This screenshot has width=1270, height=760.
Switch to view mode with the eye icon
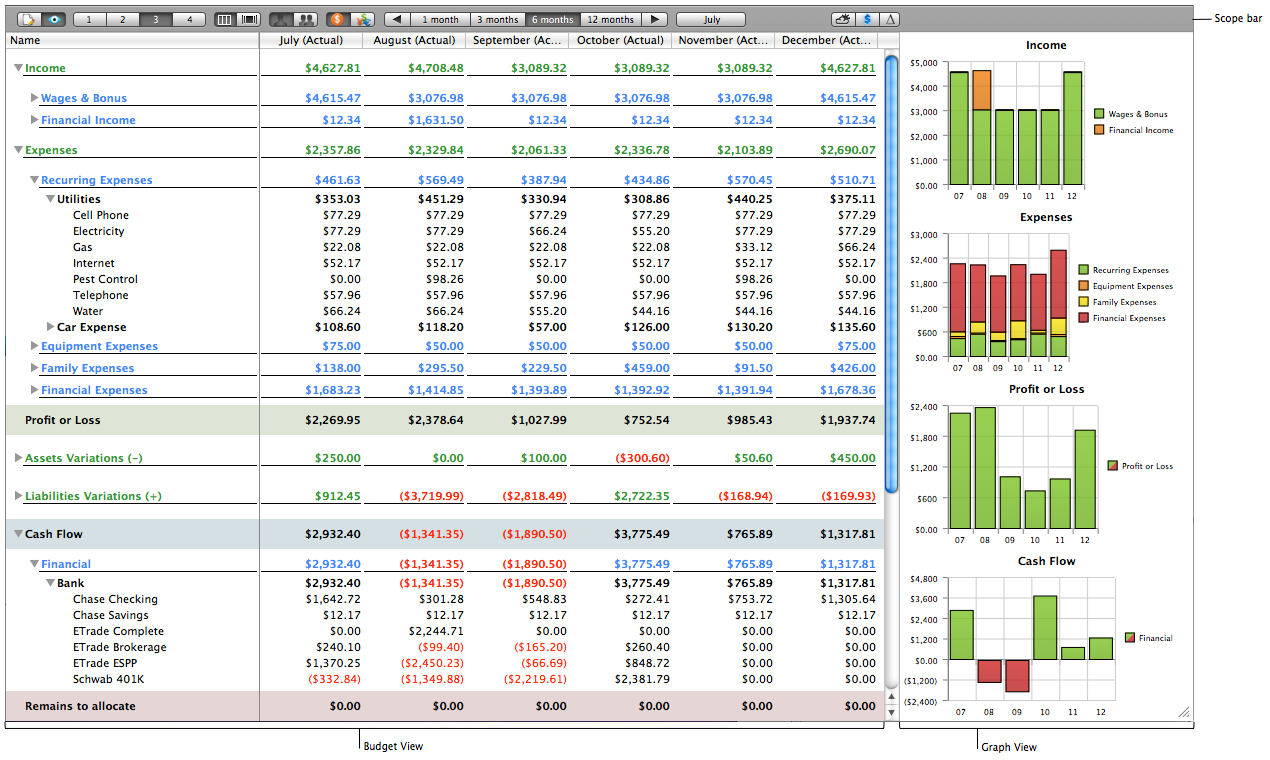tap(54, 19)
